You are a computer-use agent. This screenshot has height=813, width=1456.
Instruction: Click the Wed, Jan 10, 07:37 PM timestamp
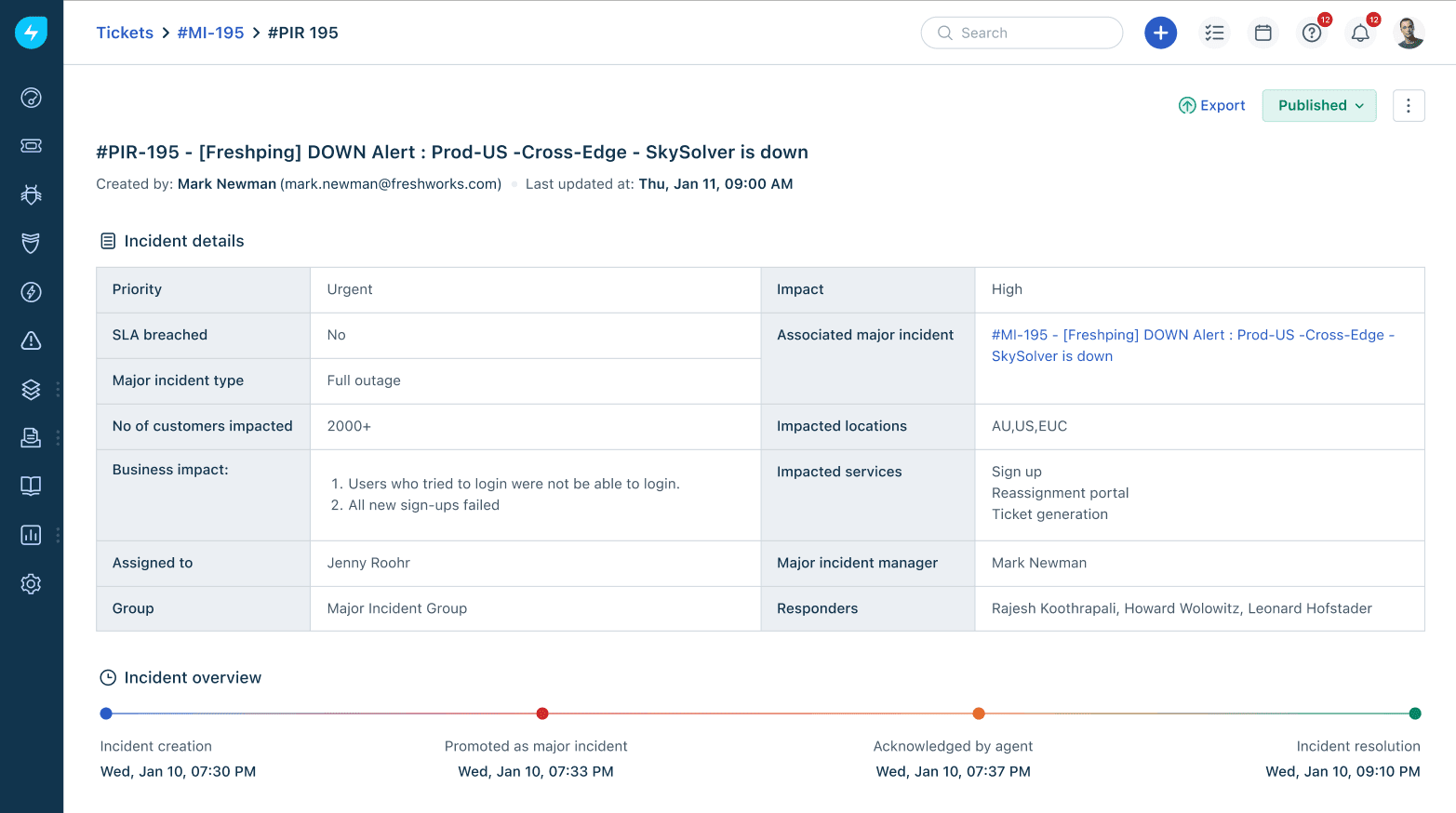coord(954,771)
